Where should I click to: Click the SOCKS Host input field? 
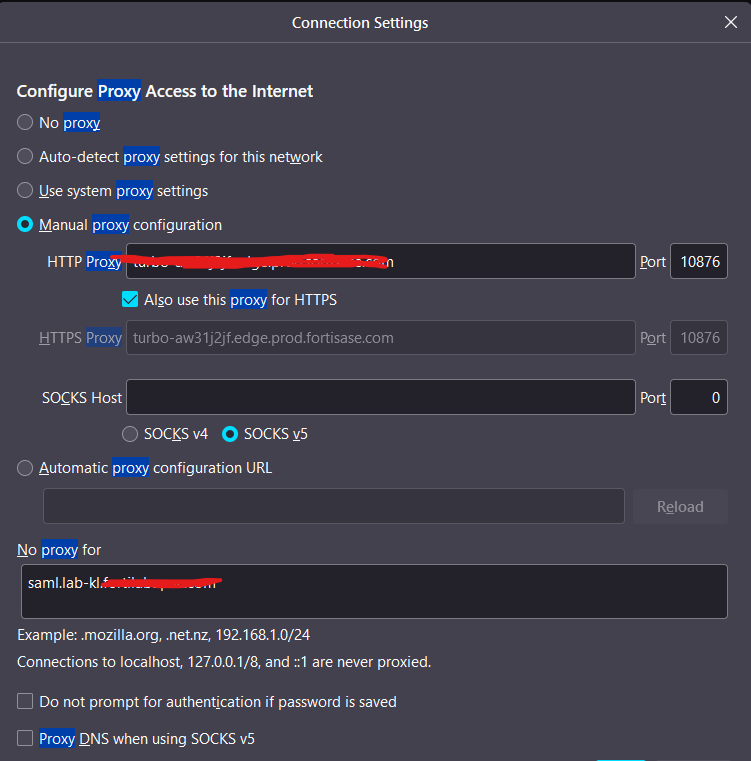point(380,397)
